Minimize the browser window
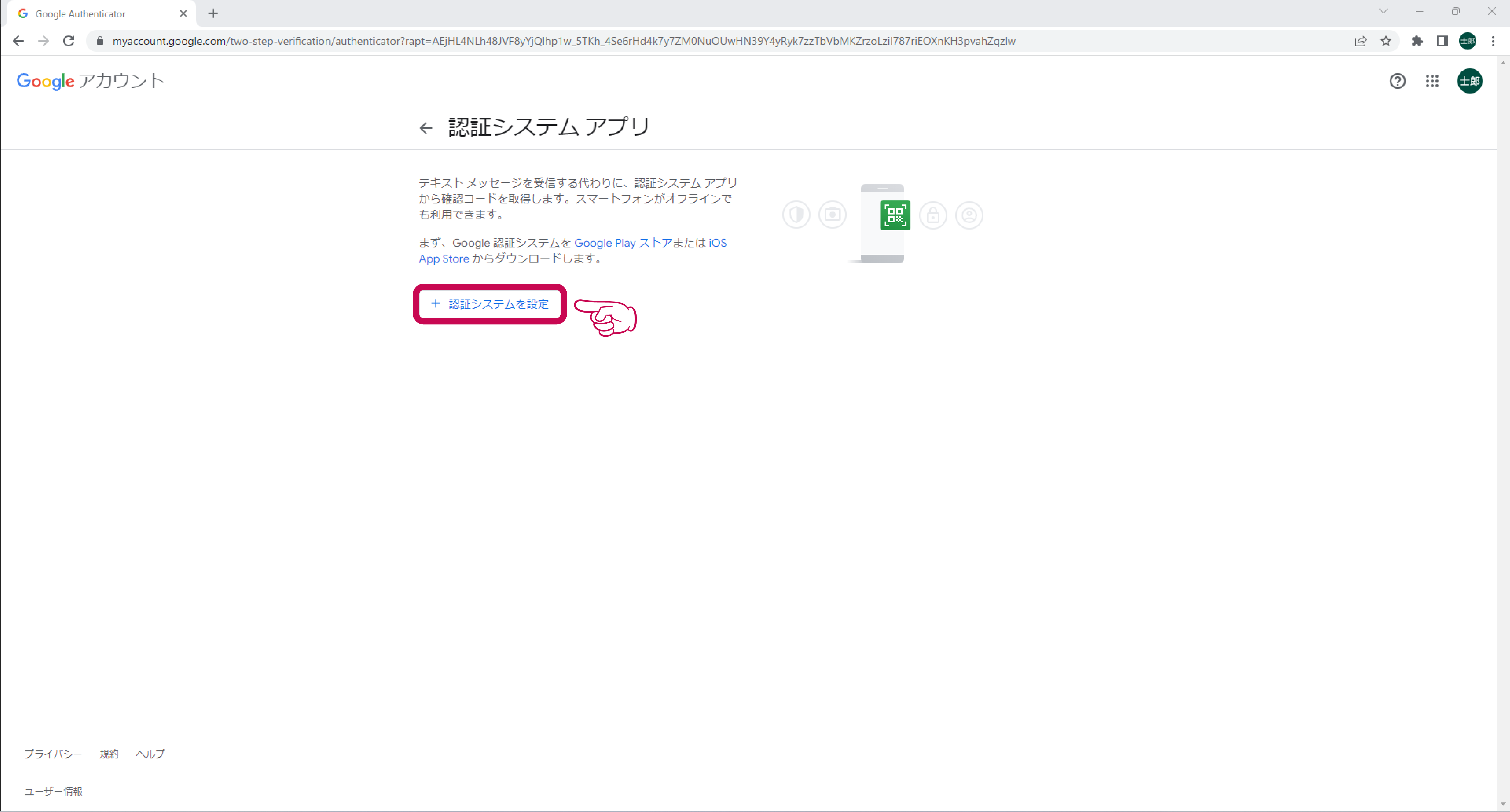Screen dimensions: 1510x812 (1419, 11)
